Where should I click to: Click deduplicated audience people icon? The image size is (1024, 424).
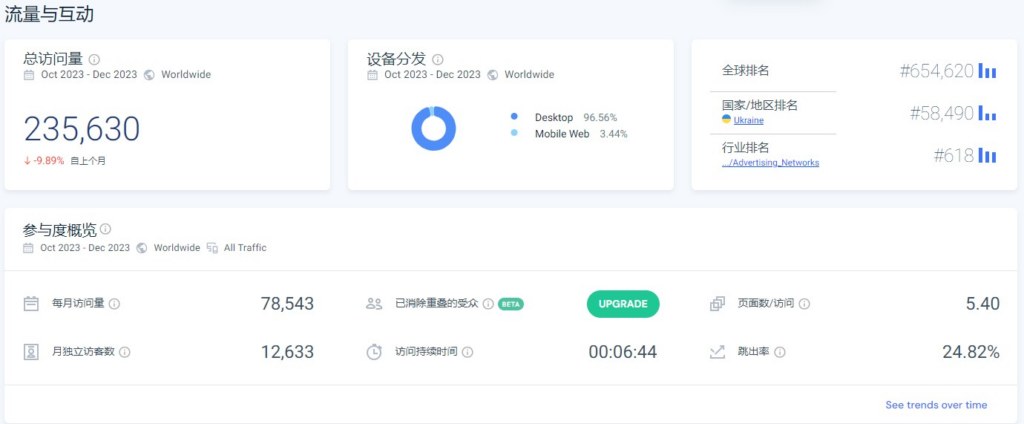pyautogui.click(x=374, y=304)
